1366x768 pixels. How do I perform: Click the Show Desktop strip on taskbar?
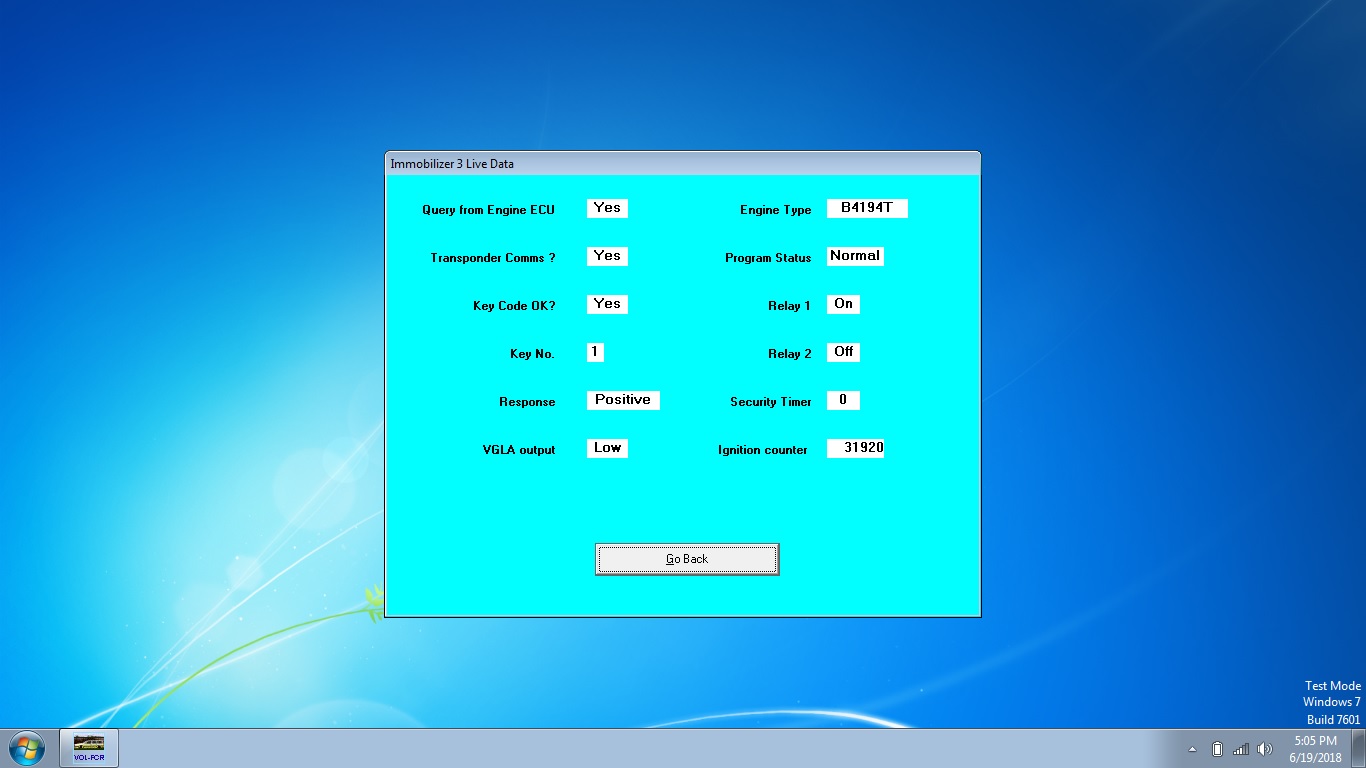click(1359, 749)
